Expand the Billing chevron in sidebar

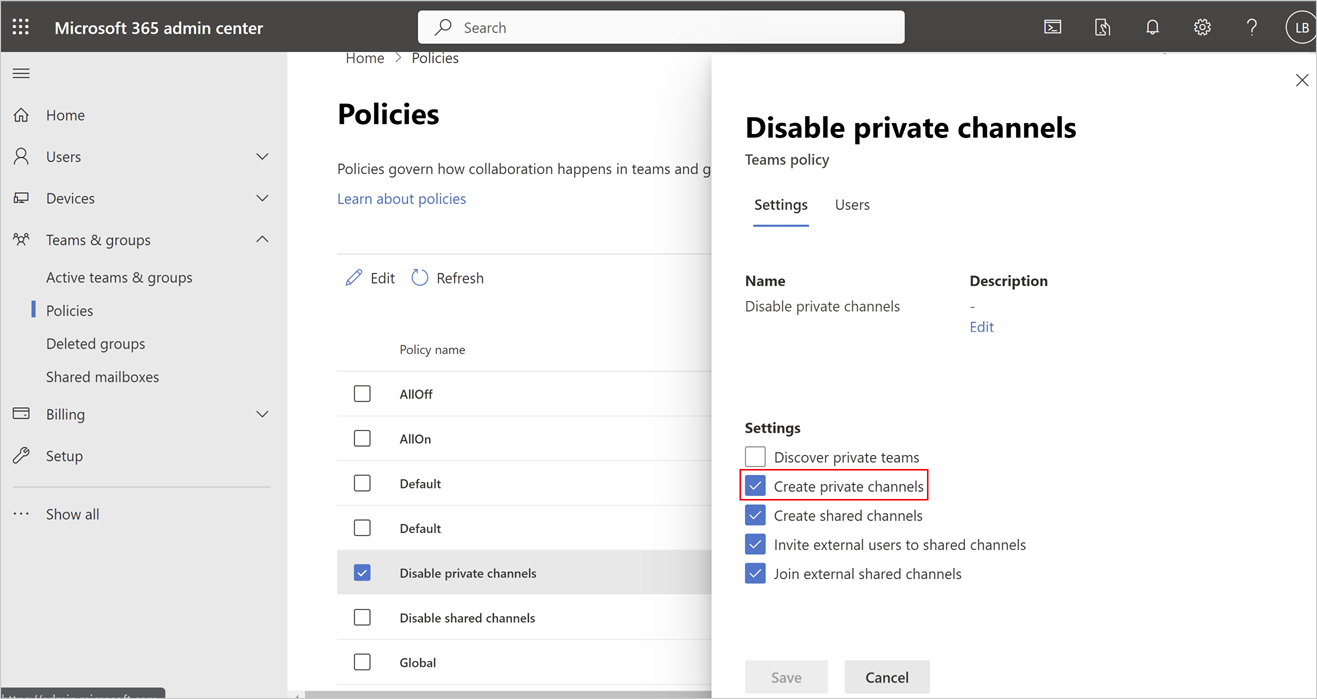click(262, 414)
